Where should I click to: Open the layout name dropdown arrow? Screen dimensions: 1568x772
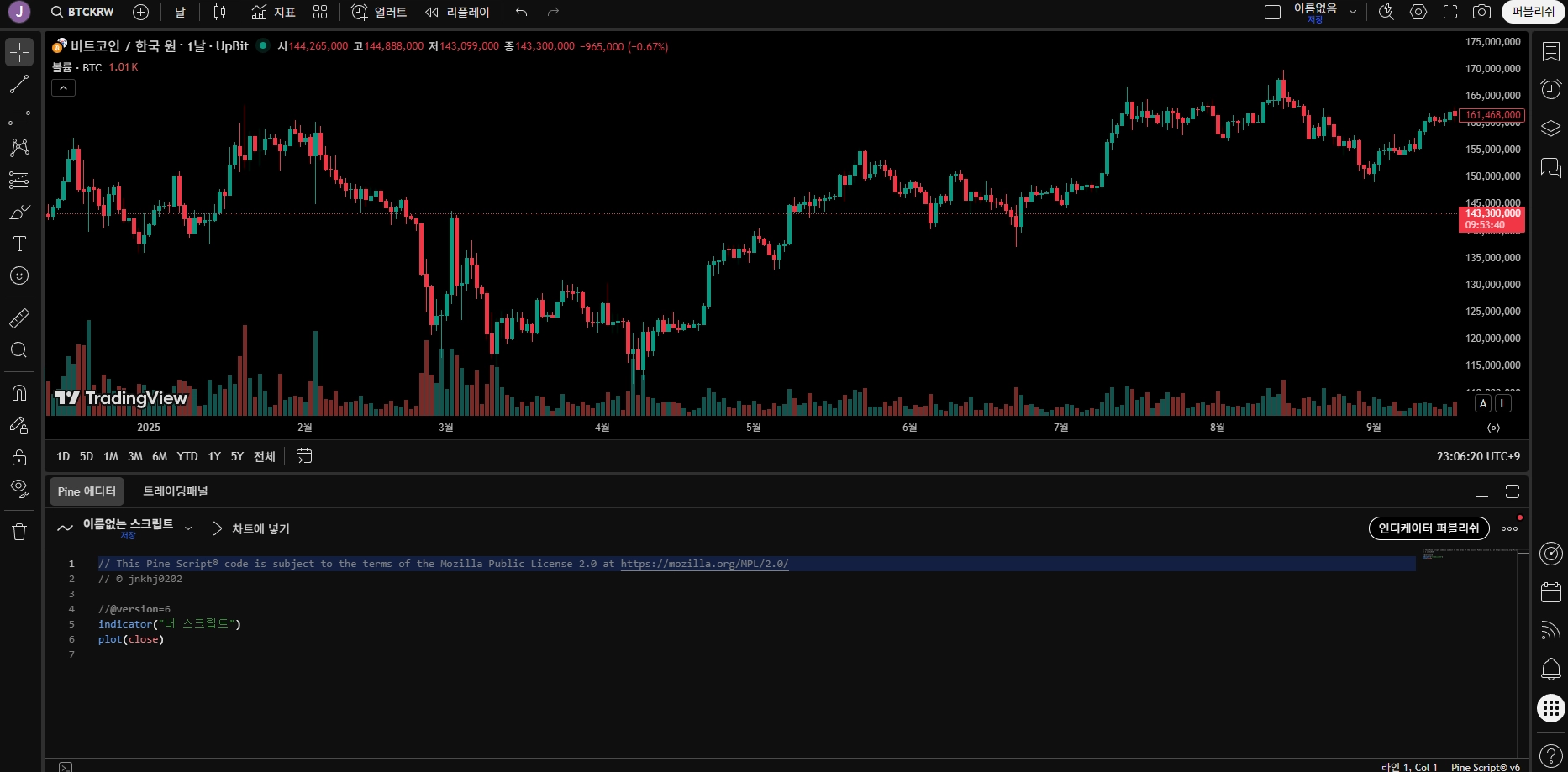[x=1353, y=12]
